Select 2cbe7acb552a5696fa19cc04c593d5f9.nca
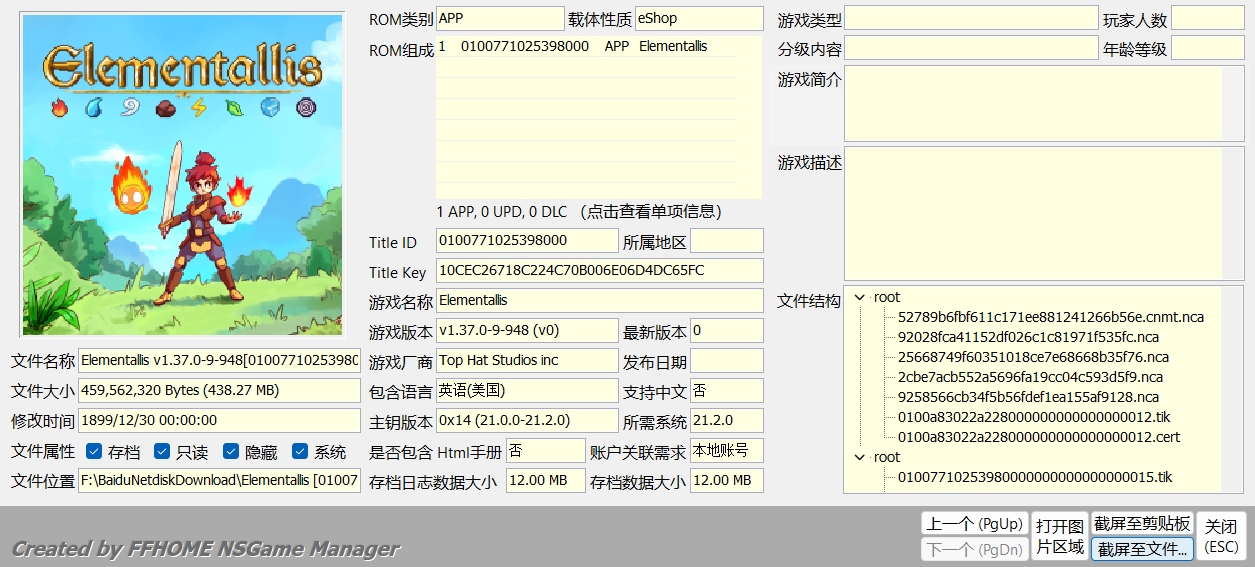Screen dimensions: 1255x567 (1031, 377)
